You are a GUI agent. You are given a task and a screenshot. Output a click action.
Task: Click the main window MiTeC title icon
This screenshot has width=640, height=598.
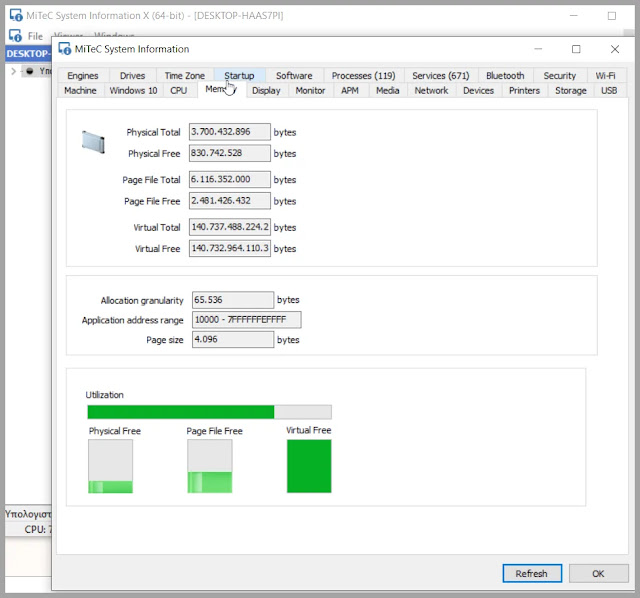click(x=16, y=16)
